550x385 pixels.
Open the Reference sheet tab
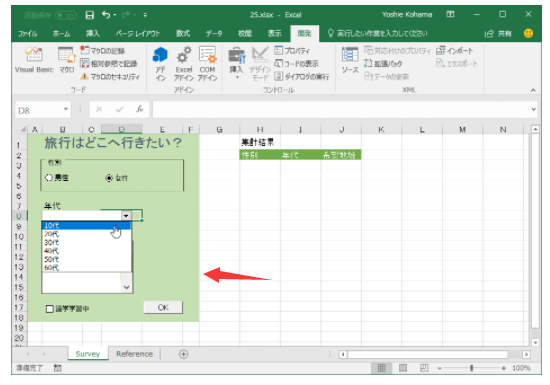(x=134, y=354)
